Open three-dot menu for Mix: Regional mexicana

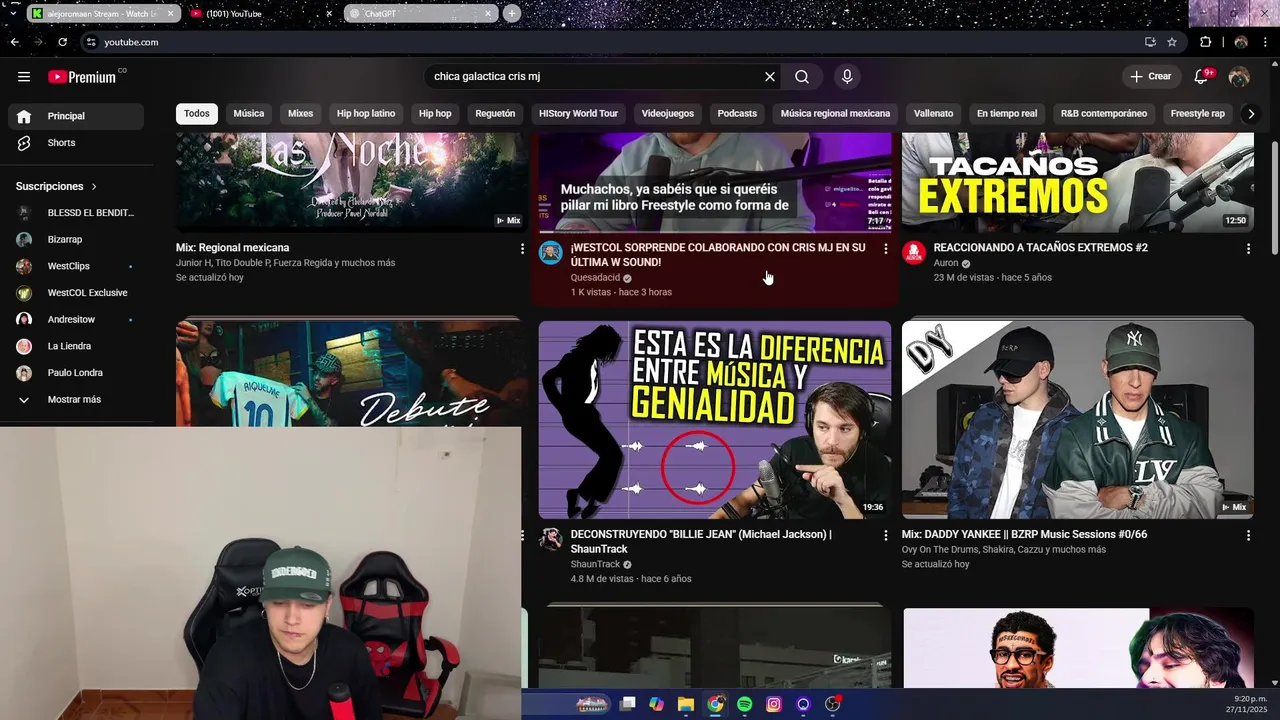pos(522,248)
